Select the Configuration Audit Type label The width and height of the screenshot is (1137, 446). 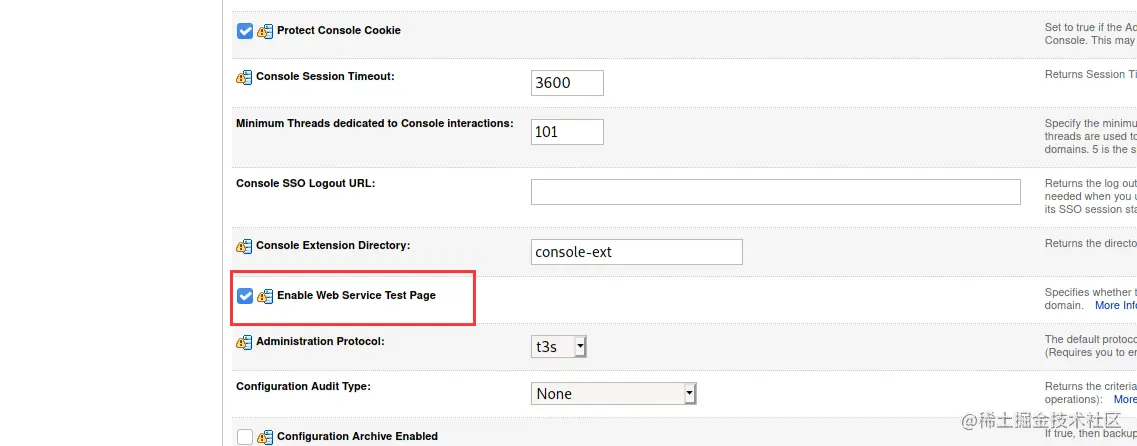304,387
